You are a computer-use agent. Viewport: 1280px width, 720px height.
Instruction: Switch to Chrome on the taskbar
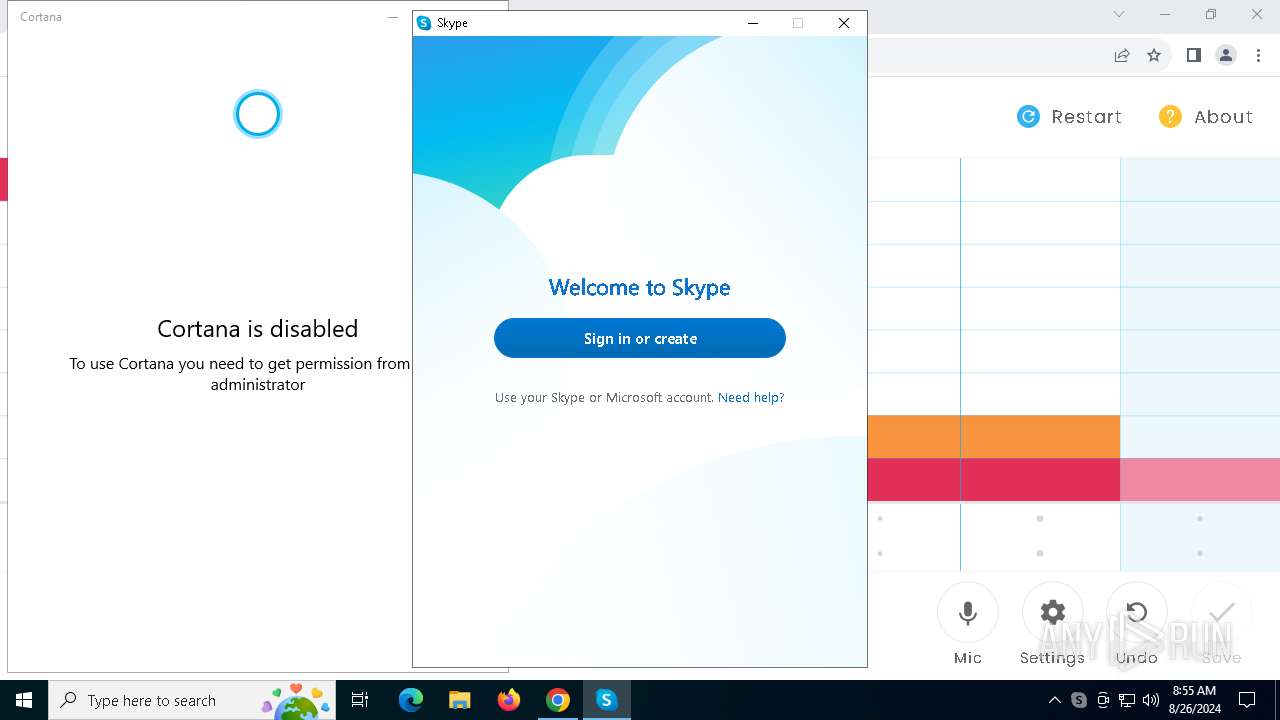[x=558, y=700]
